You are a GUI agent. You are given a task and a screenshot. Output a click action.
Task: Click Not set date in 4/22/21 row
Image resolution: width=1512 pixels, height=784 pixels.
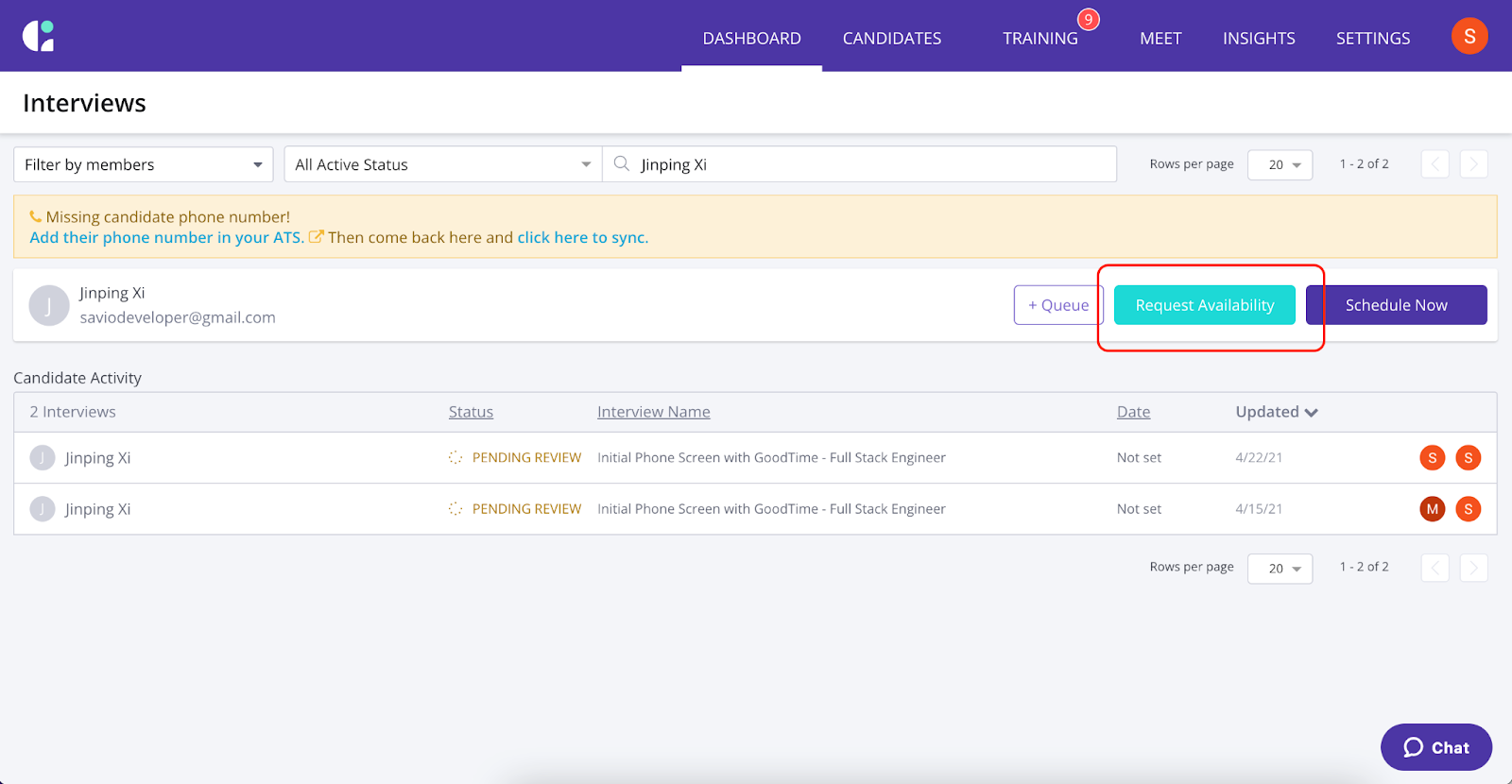(x=1139, y=457)
